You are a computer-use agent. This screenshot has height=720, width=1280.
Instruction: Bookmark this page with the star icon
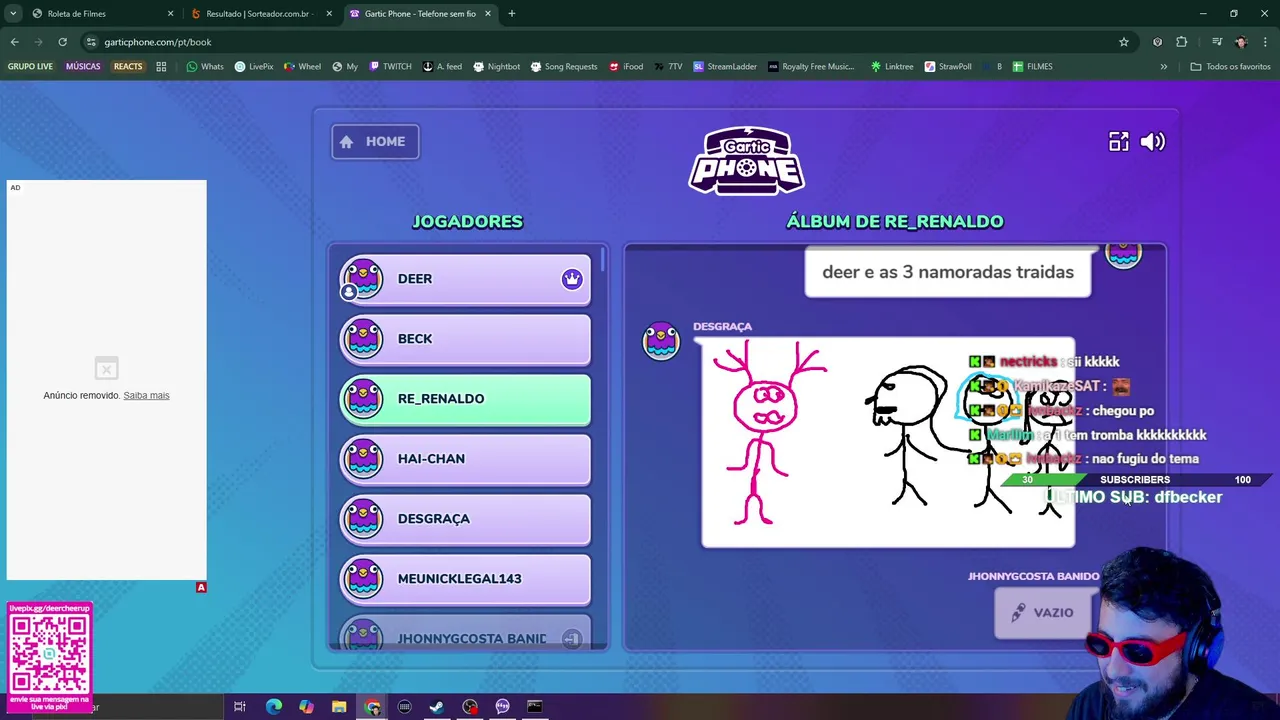[x=1123, y=42]
